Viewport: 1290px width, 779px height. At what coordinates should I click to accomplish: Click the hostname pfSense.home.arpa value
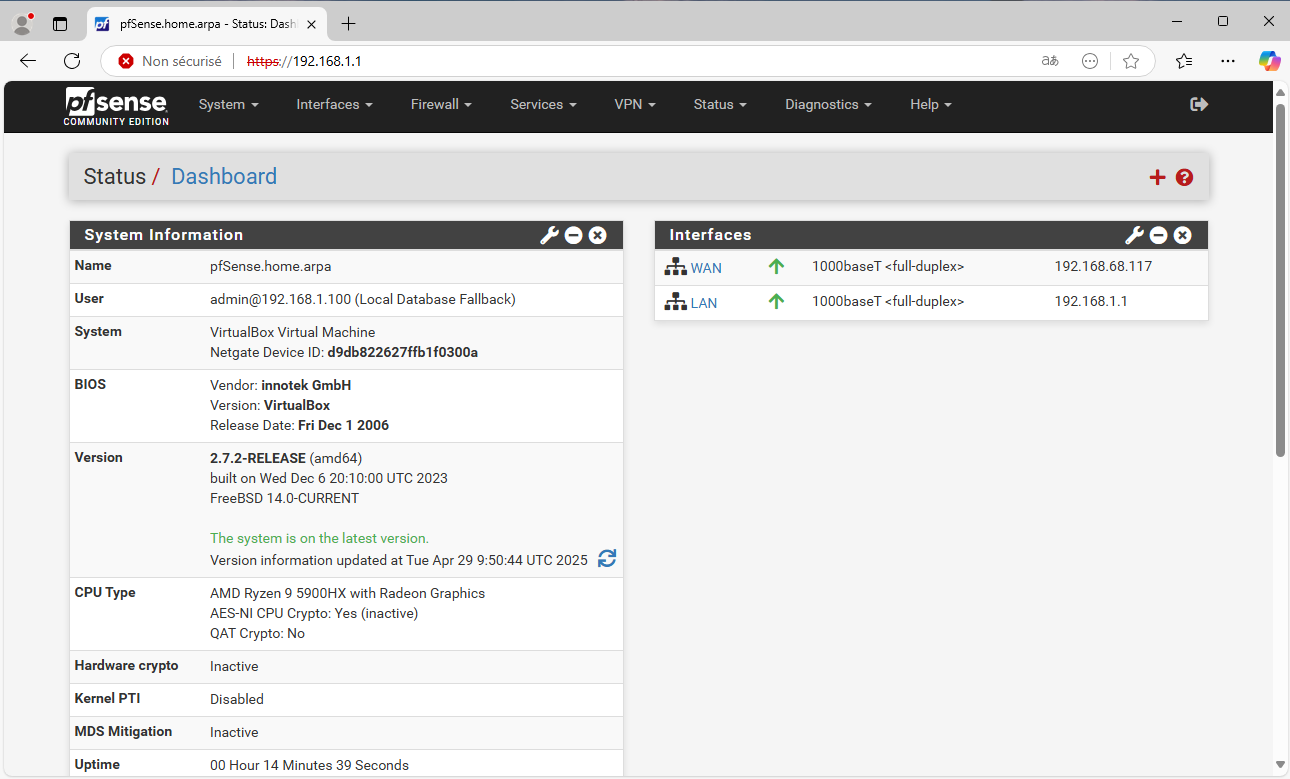[270, 266]
